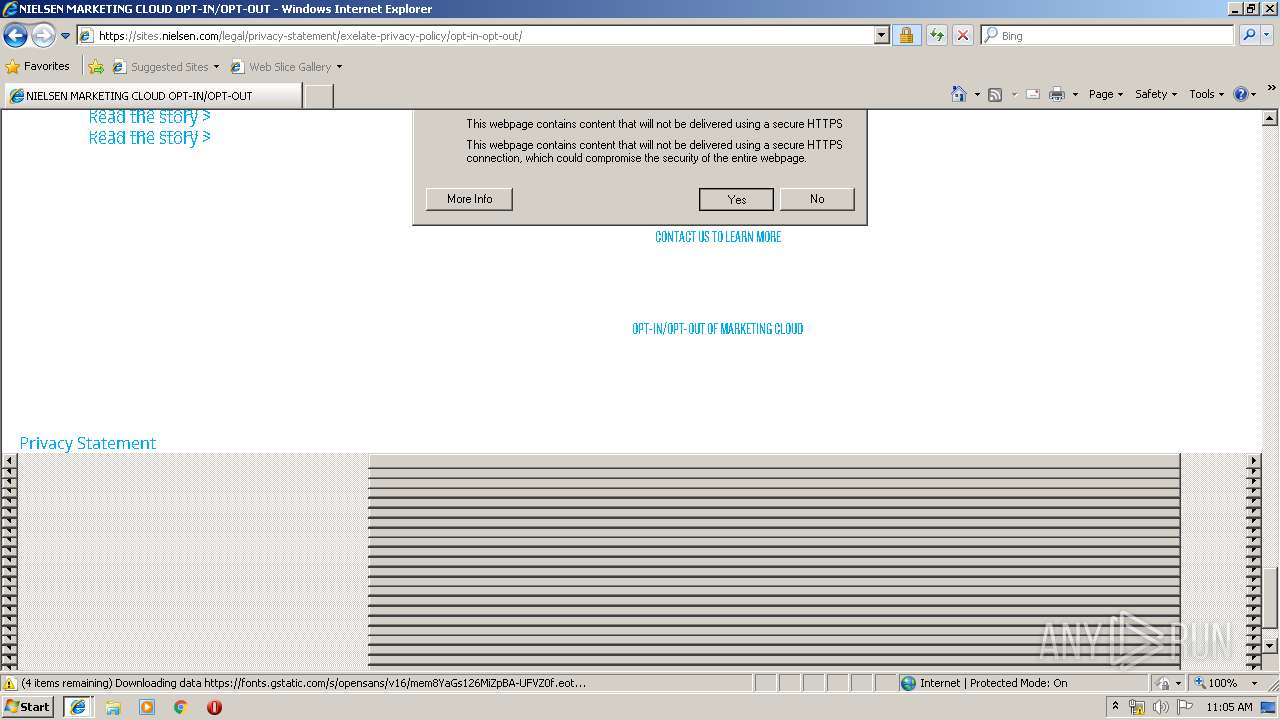
Task: Click Internet Explorer taskbar icon
Action: point(78,707)
